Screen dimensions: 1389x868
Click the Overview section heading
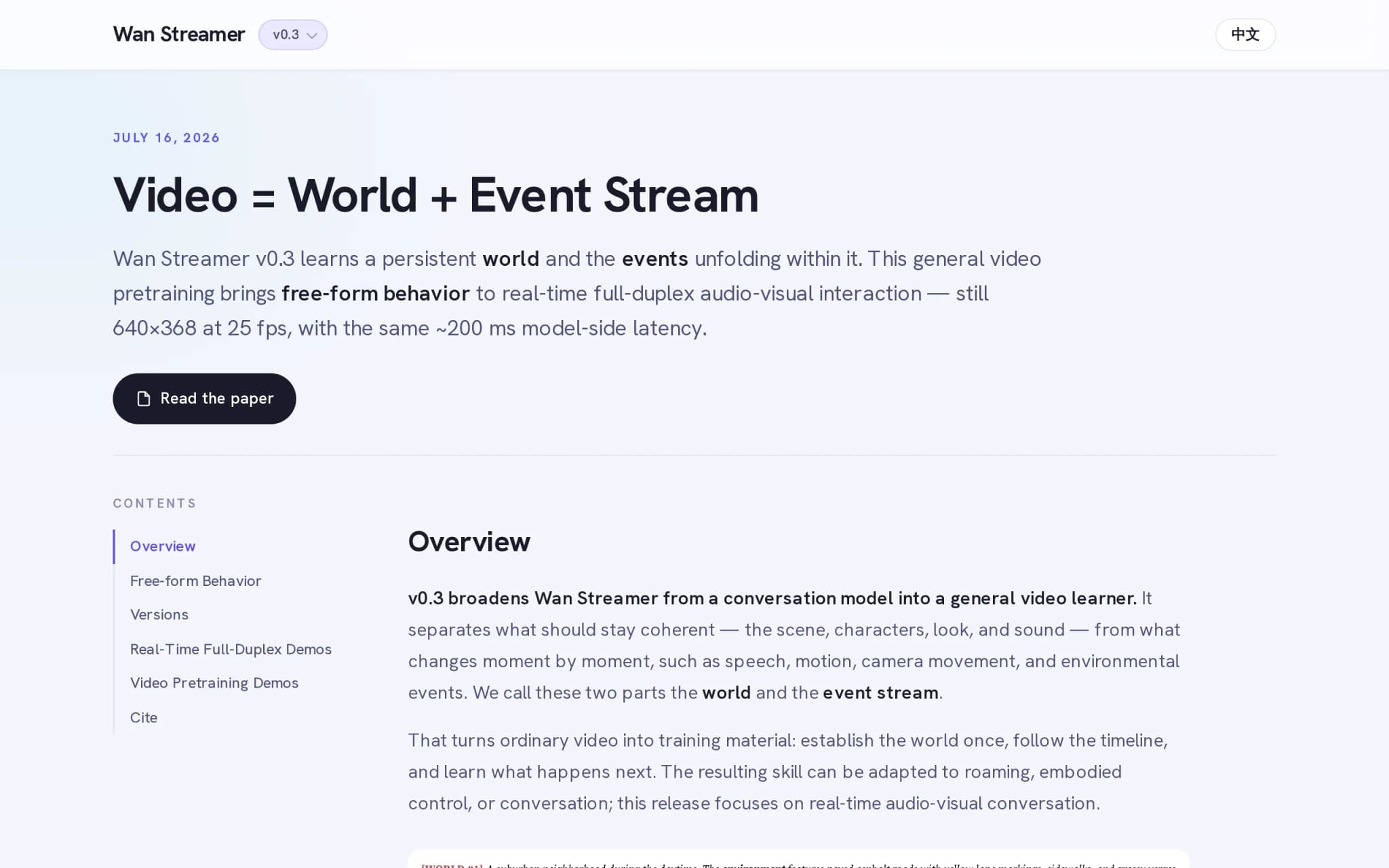point(469,542)
